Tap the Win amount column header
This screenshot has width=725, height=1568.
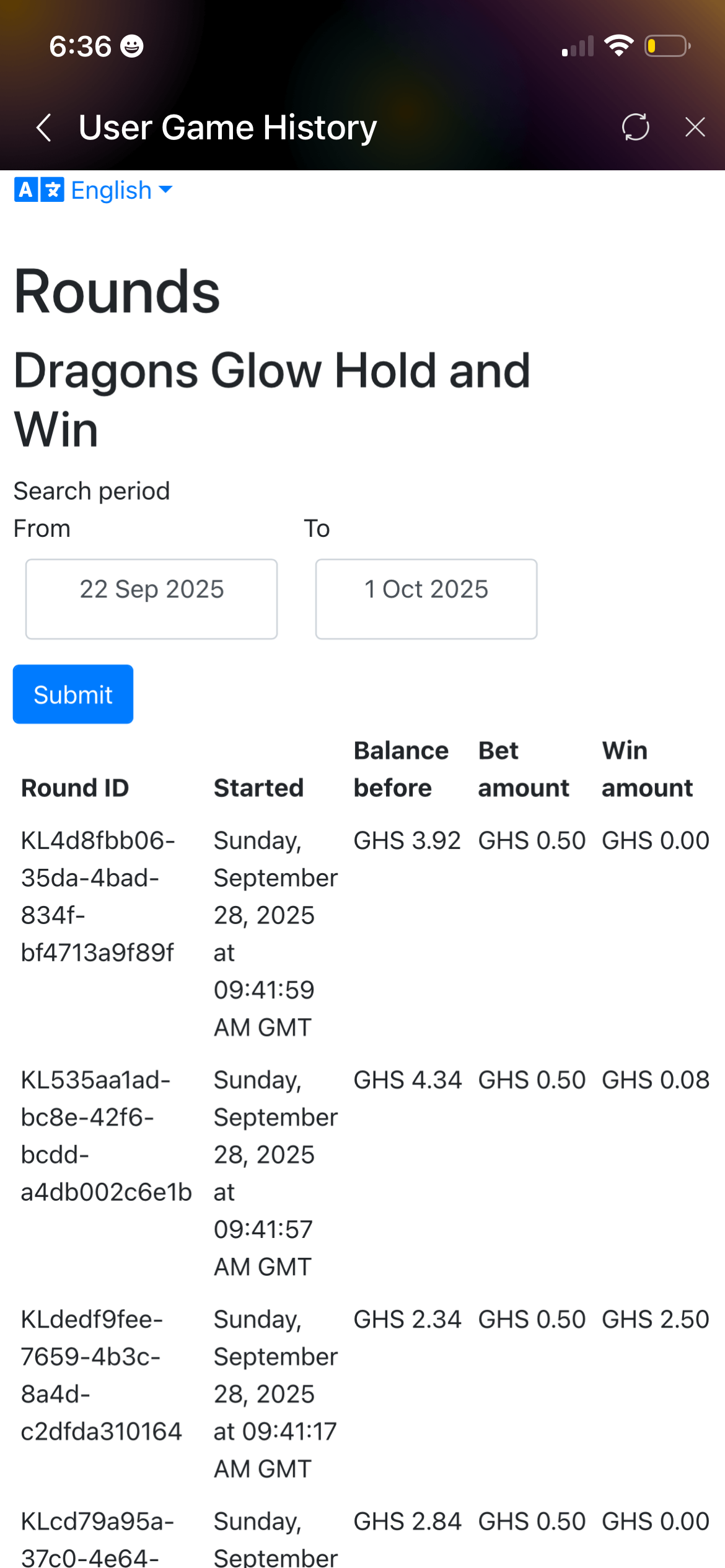click(x=647, y=769)
